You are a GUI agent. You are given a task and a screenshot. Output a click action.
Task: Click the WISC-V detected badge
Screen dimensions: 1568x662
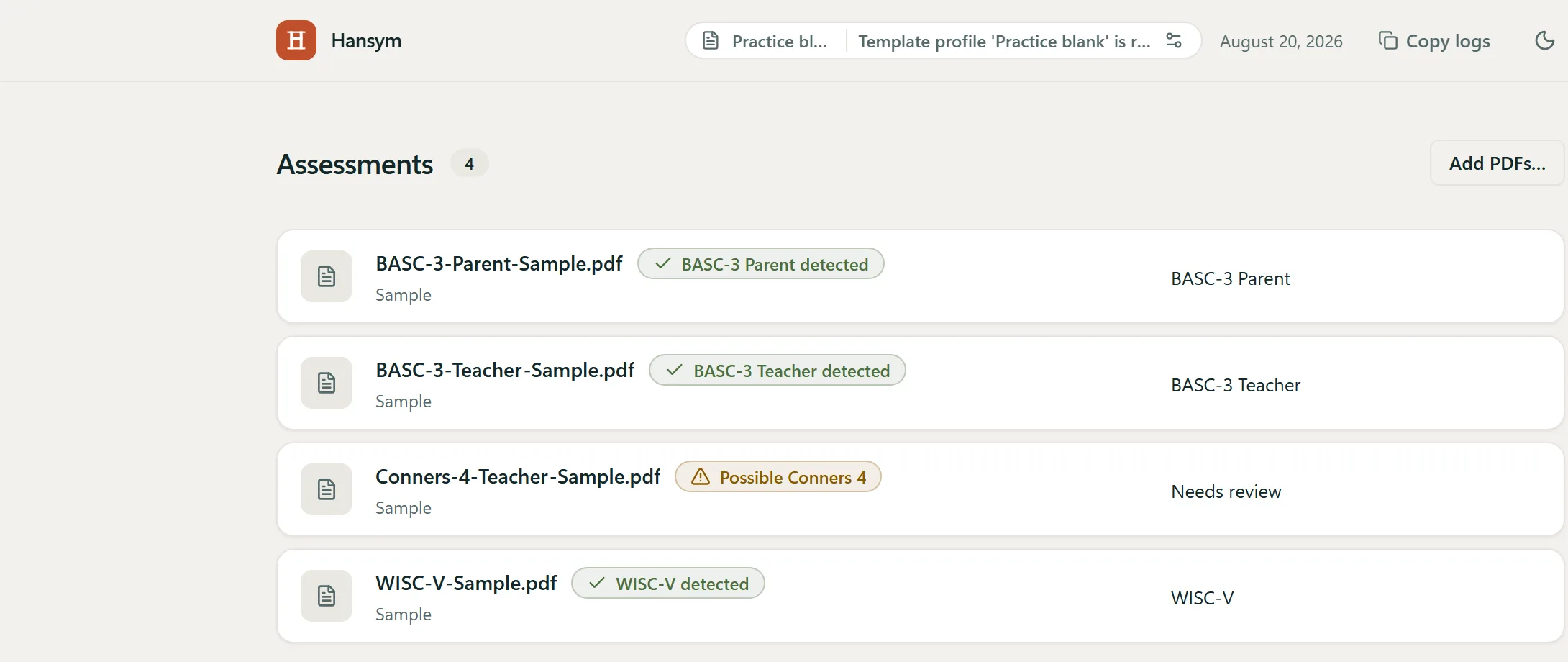tap(668, 584)
